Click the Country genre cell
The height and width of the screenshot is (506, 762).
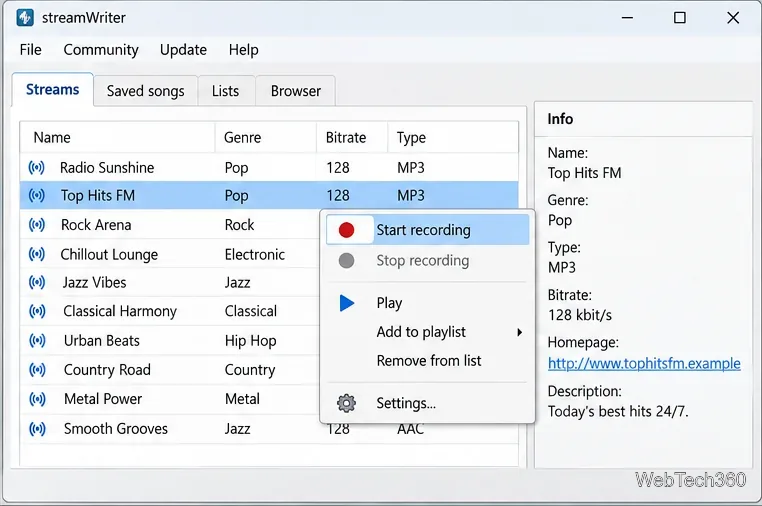250,370
